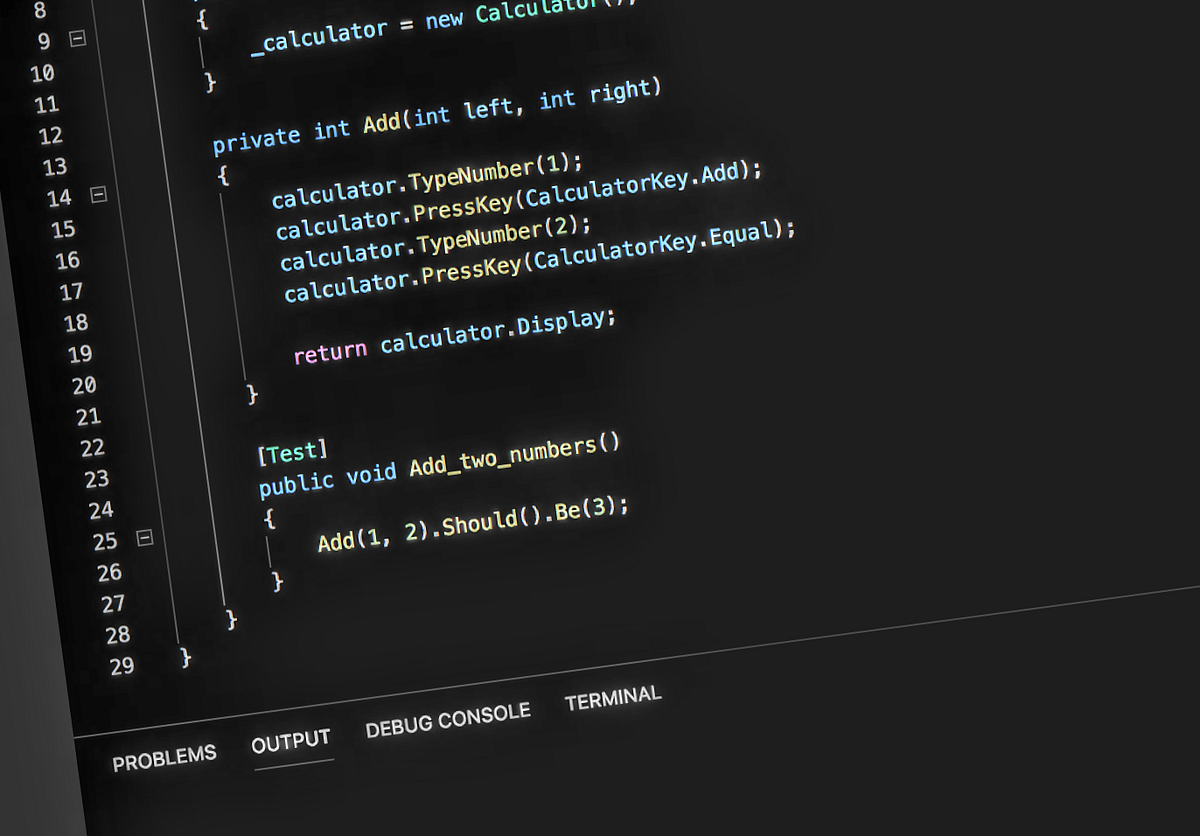1200x836 pixels.
Task: Click line number 21 in the gutter
Action: [x=88, y=417]
